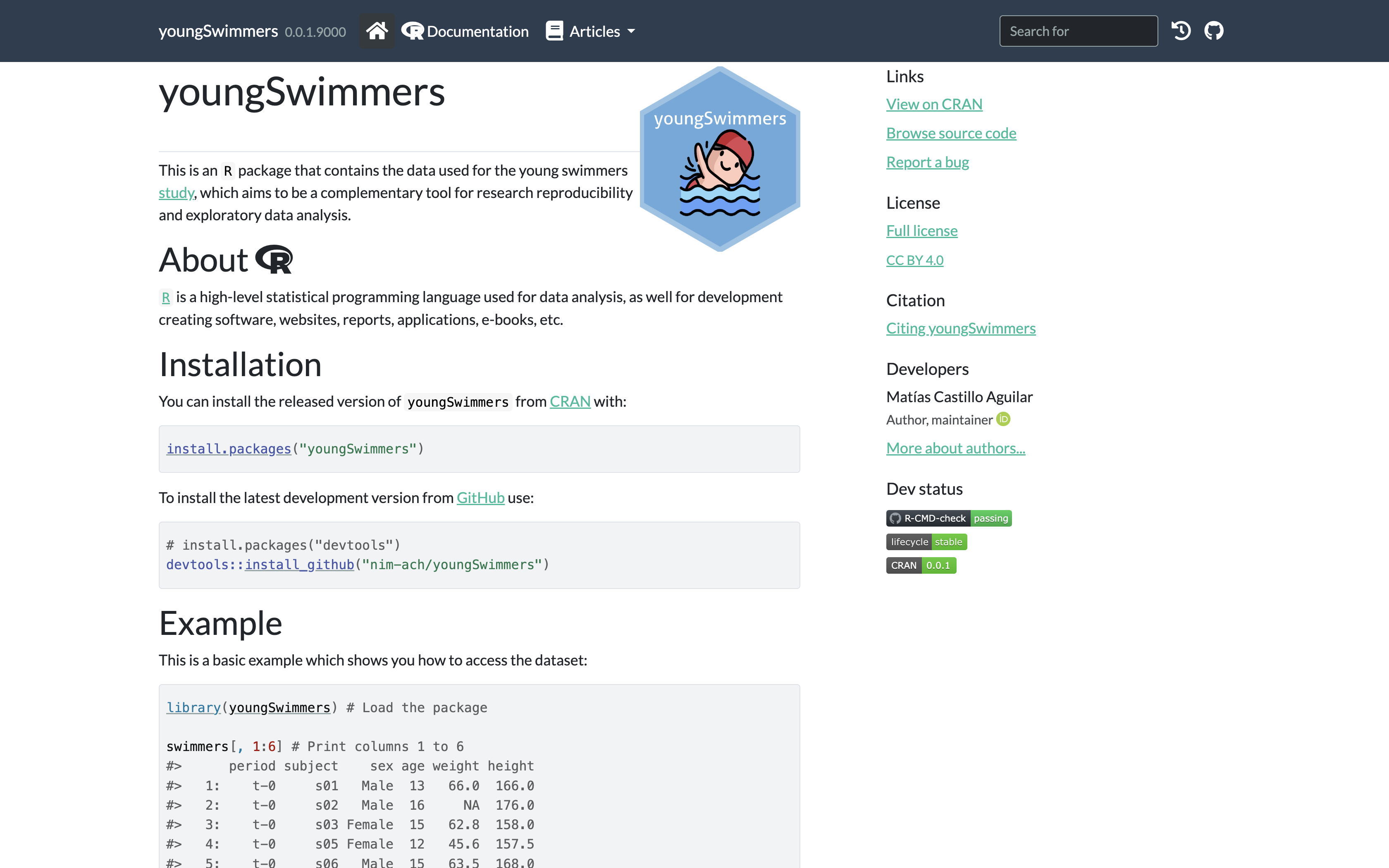Focus the Search for input field
Viewport: 1389px width, 868px height.
click(1078, 31)
